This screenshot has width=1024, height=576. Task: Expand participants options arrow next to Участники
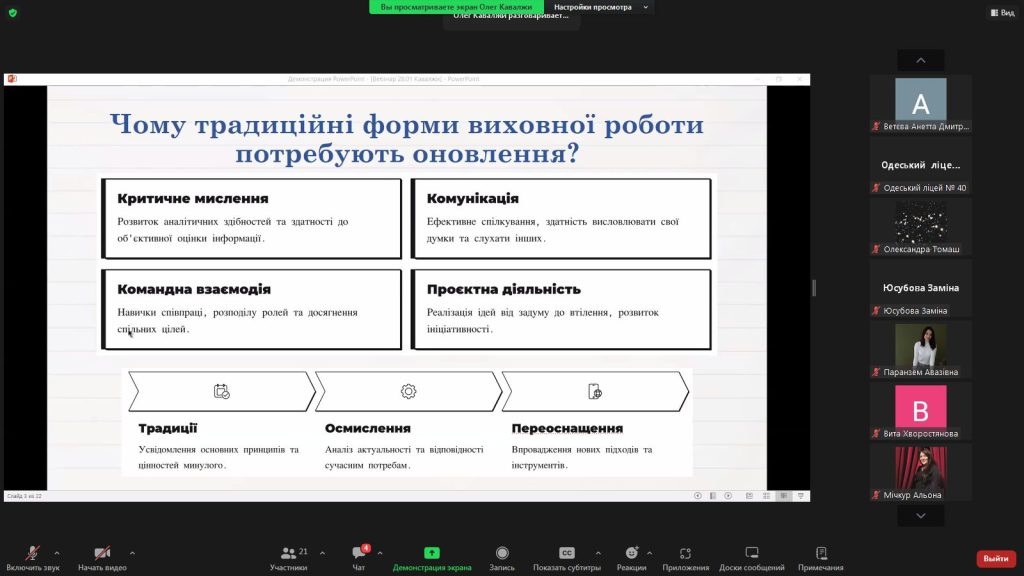click(x=322, y=552)
